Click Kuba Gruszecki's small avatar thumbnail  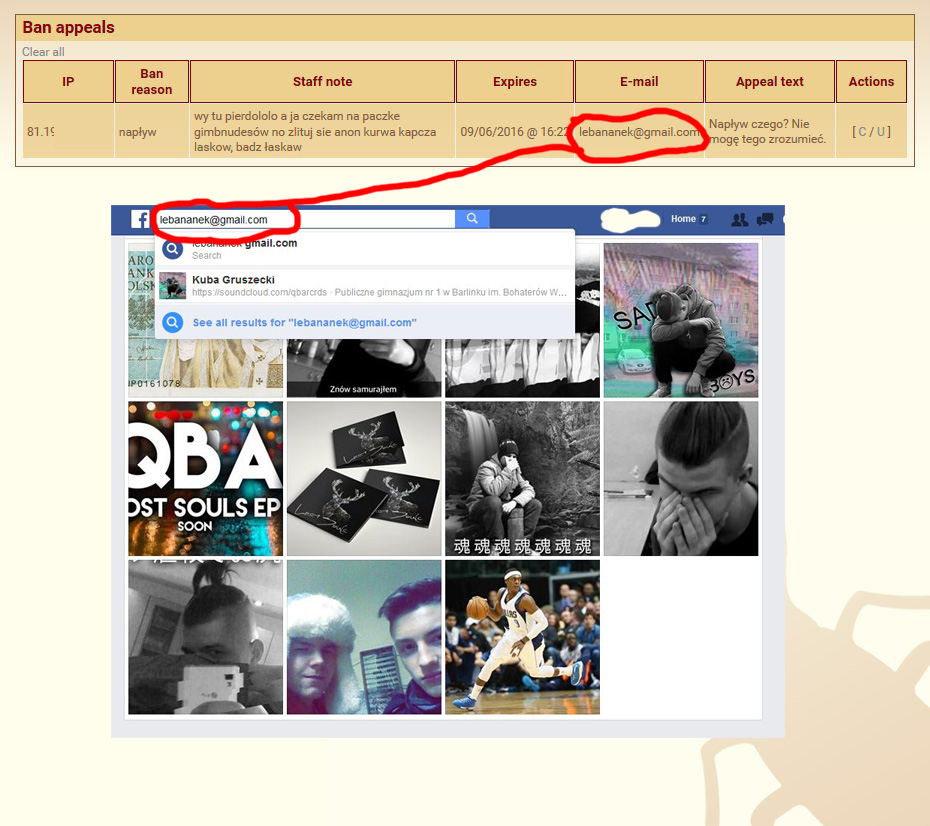173,286
